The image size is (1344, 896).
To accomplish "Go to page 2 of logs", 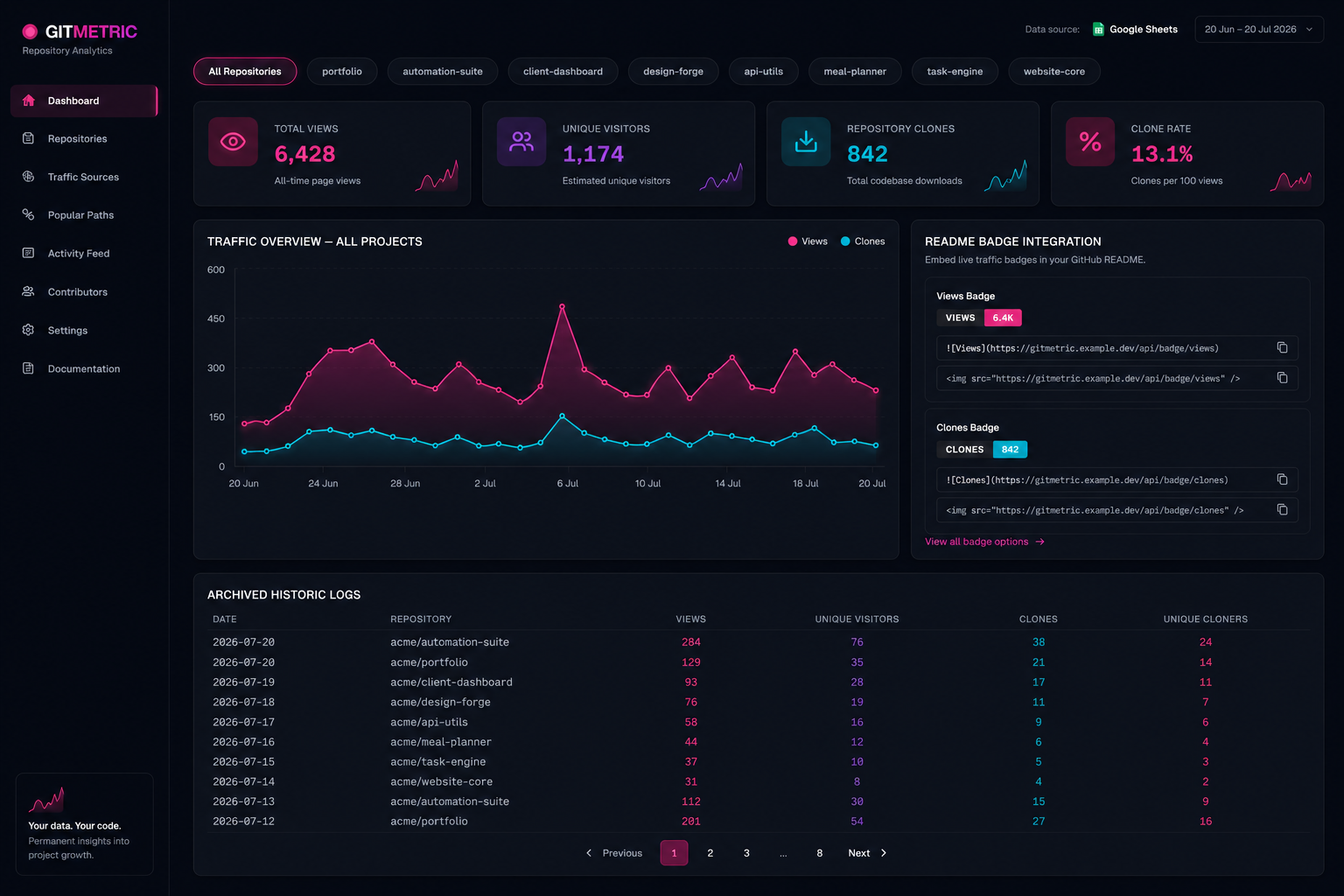I will 710,853.
